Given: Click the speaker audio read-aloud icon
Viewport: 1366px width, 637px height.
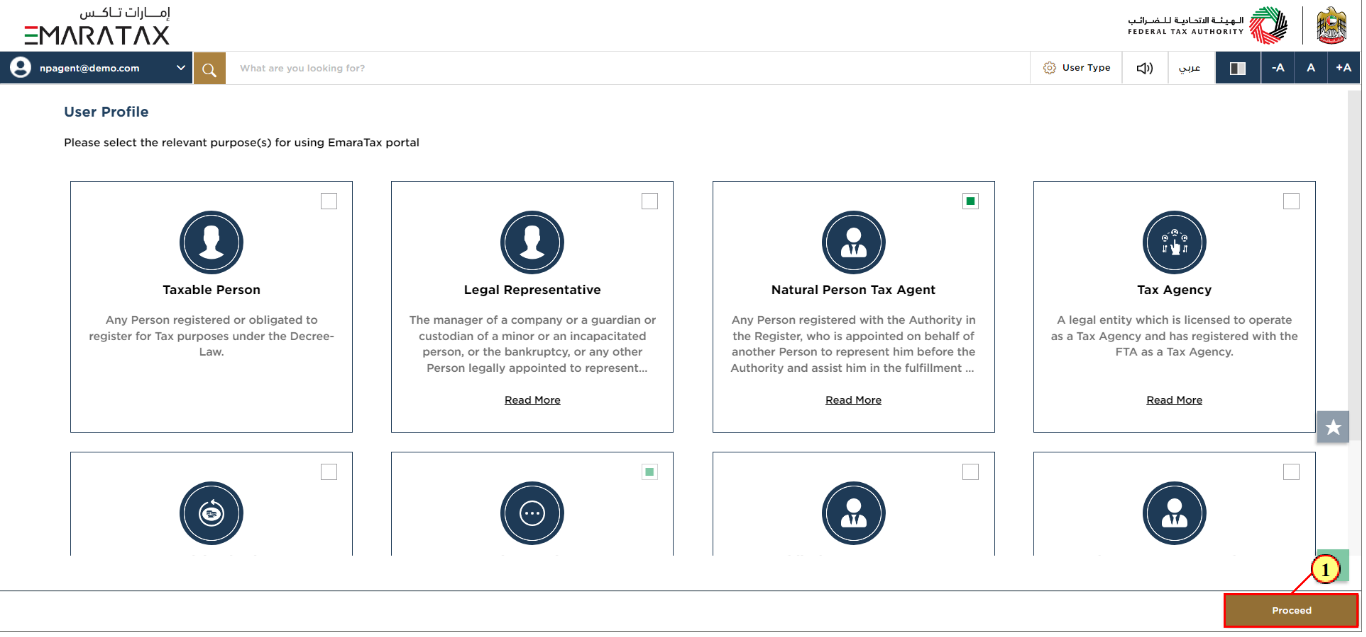Looking at the screenshot, I should pyautogui.click(x=1144, y=68).
